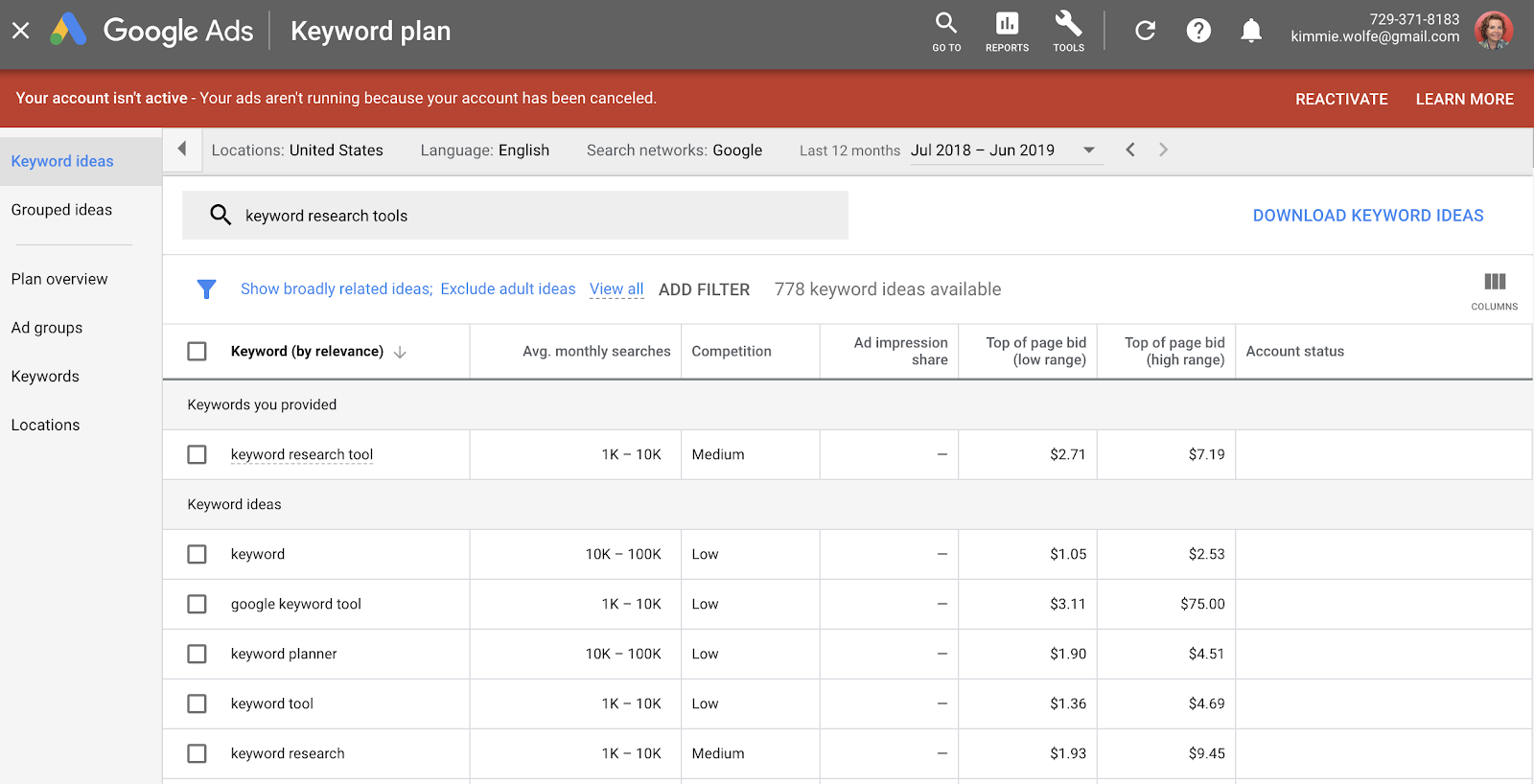Select all keywords with header checkbox
The width and height of the screenshot is (1534, 784).
coord(197,352)
